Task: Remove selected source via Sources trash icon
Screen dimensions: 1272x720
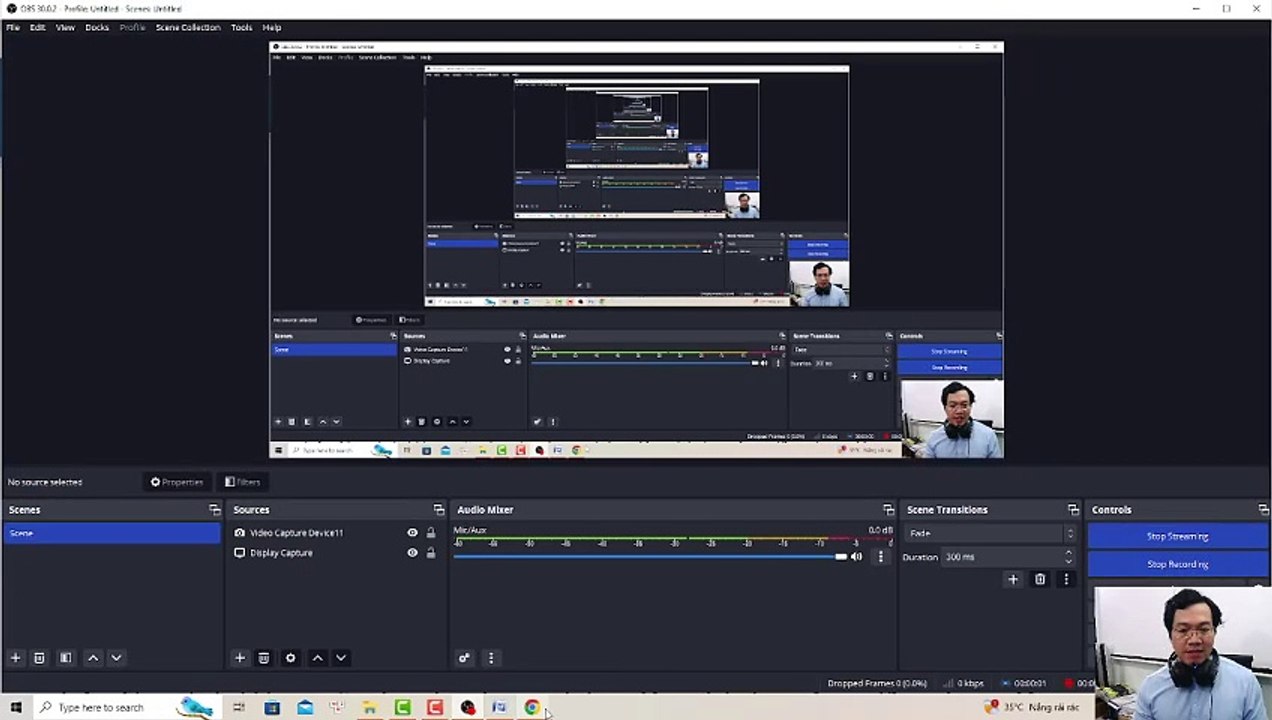Action: pos(264,658)
